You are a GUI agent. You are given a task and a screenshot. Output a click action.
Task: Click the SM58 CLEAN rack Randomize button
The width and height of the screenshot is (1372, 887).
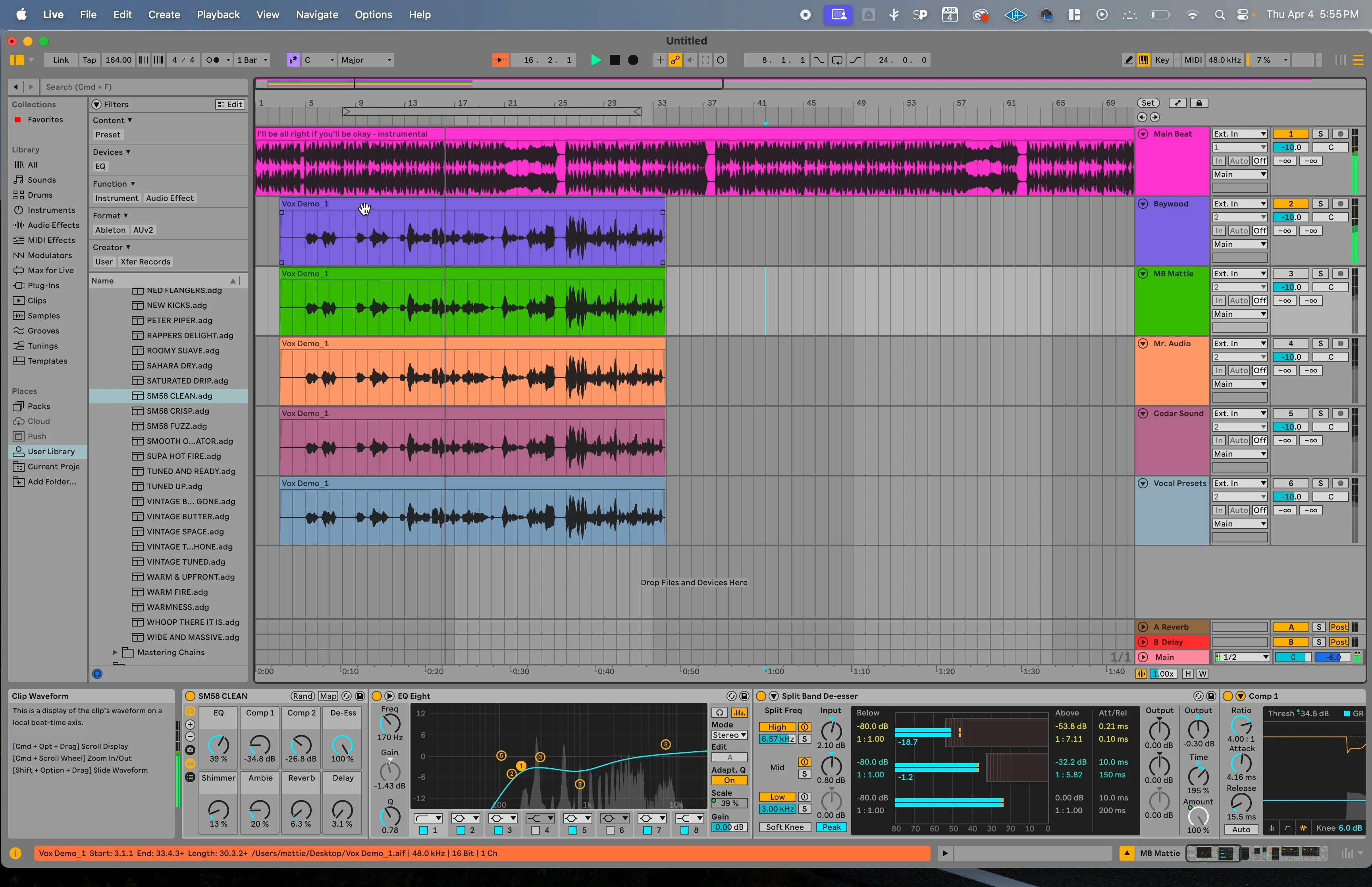point(302,696)
